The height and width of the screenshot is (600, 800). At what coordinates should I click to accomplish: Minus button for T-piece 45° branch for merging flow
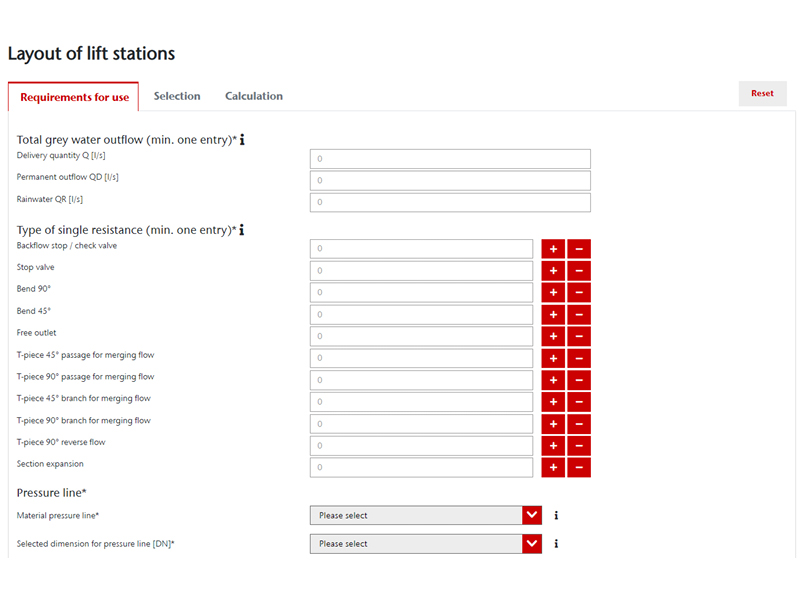[x=579, y=402]
